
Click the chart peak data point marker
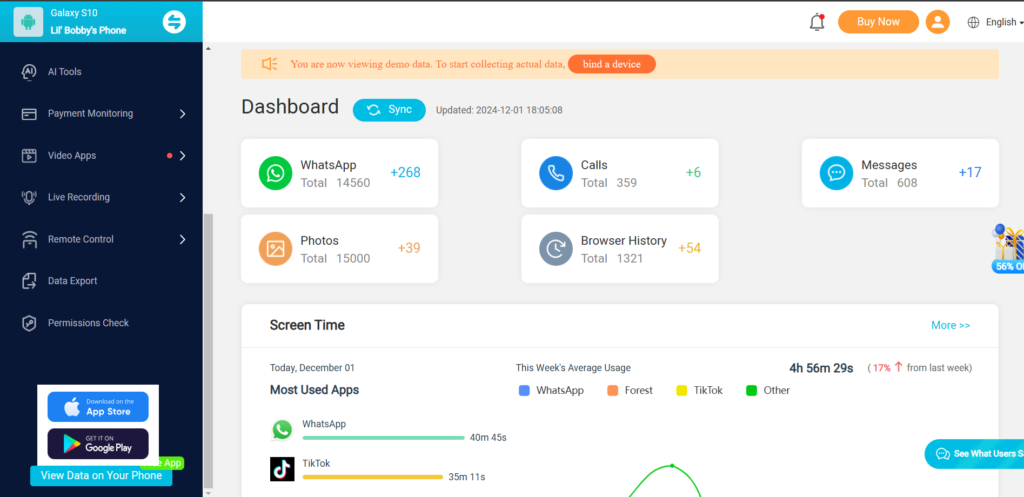672,466
